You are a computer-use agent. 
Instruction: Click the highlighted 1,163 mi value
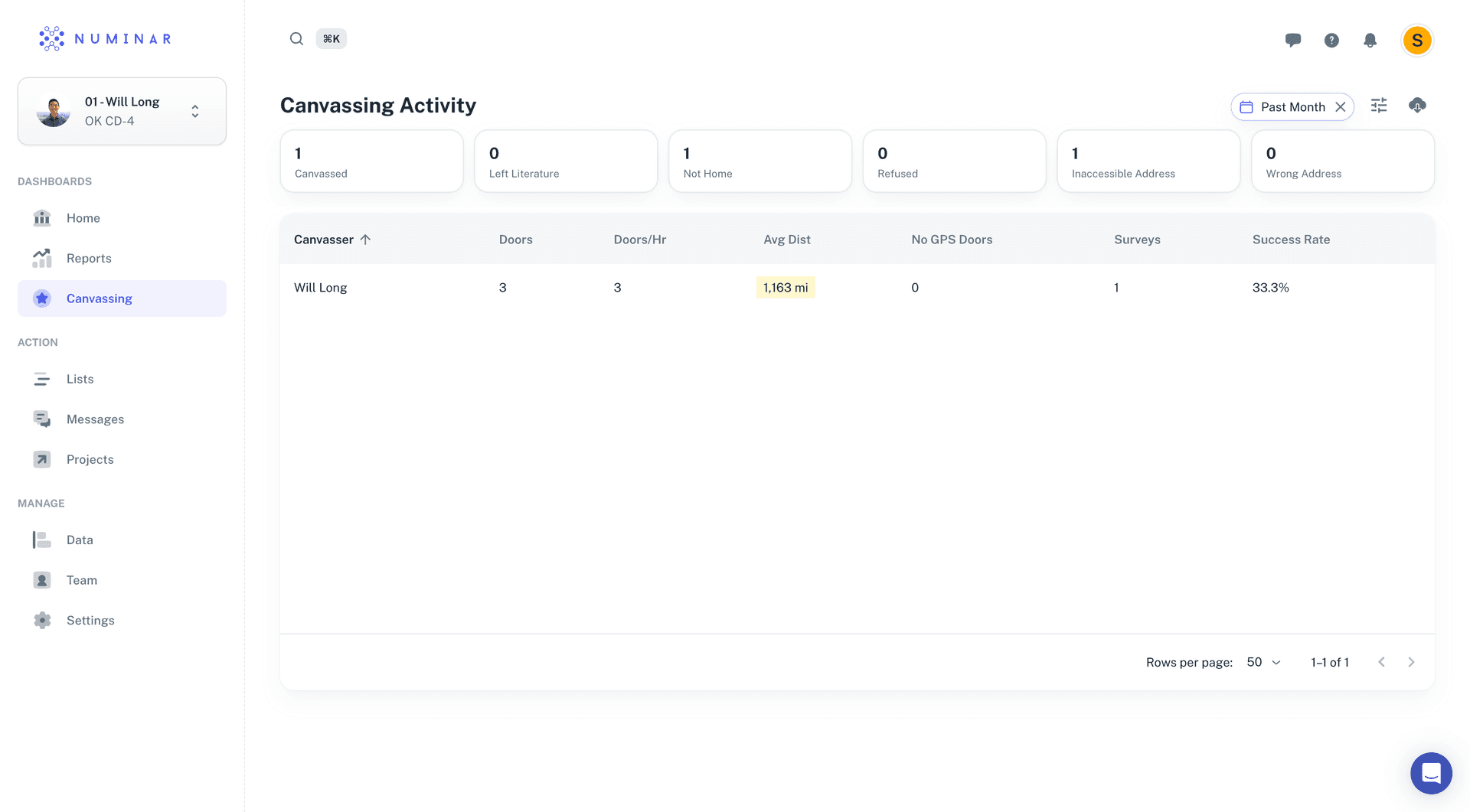click(x=786, y=288)
